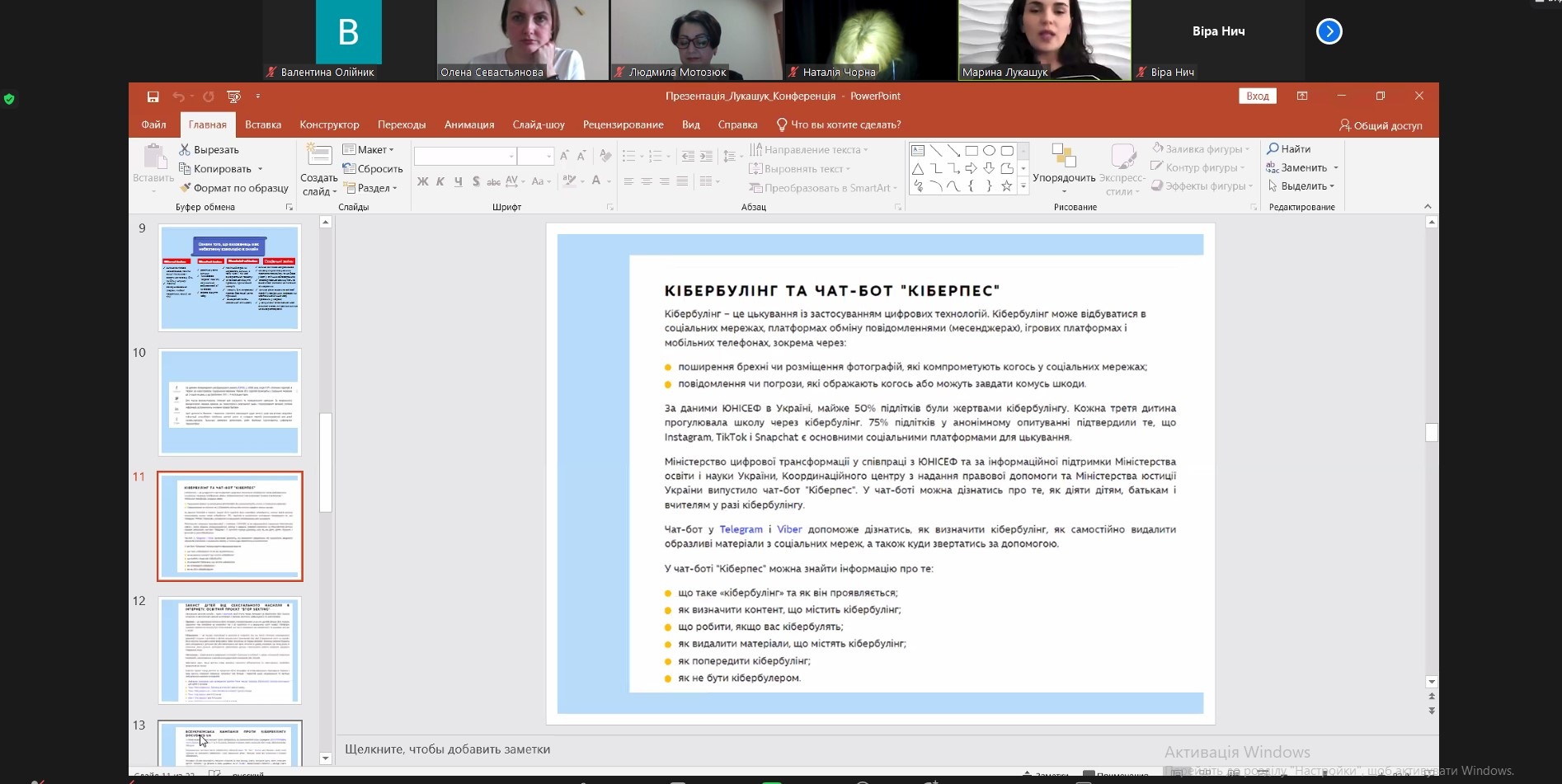Toggle align text left
This screenshot has width=1562, height=784.
click(629, 181)
